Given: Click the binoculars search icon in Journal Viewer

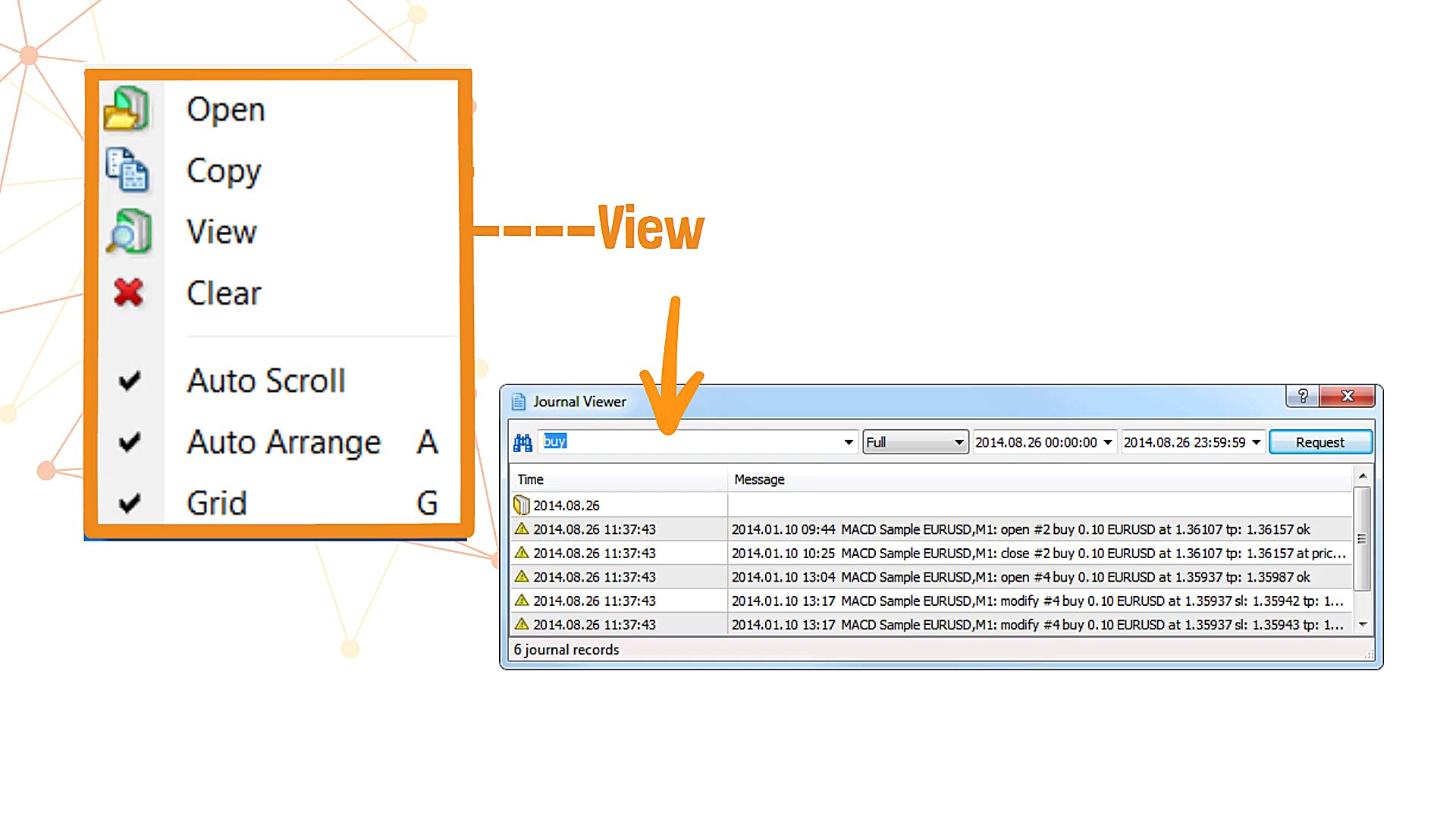Looking at the screenshot, I should point(522,442).
